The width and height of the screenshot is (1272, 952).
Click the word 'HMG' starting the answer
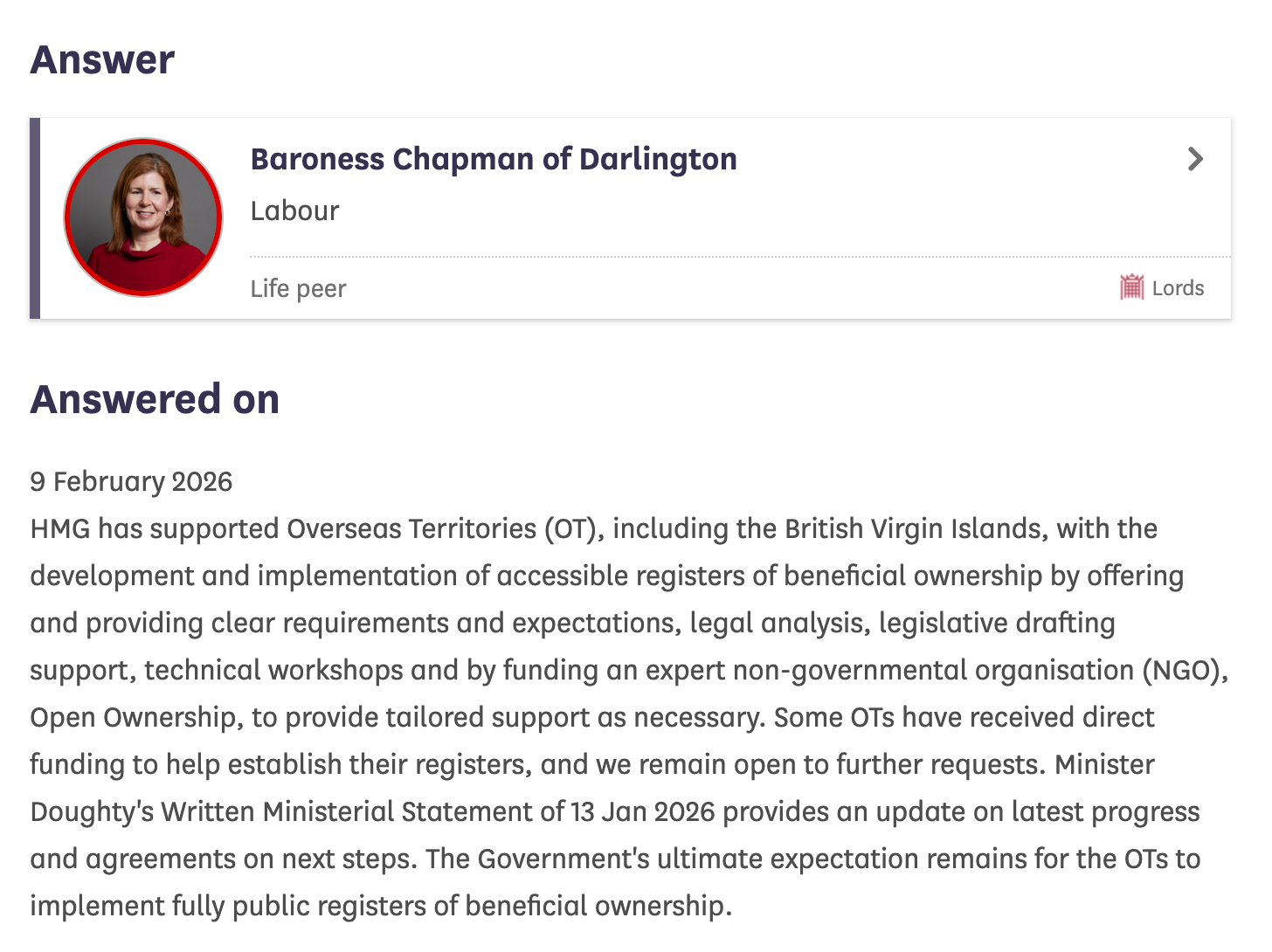59,529
